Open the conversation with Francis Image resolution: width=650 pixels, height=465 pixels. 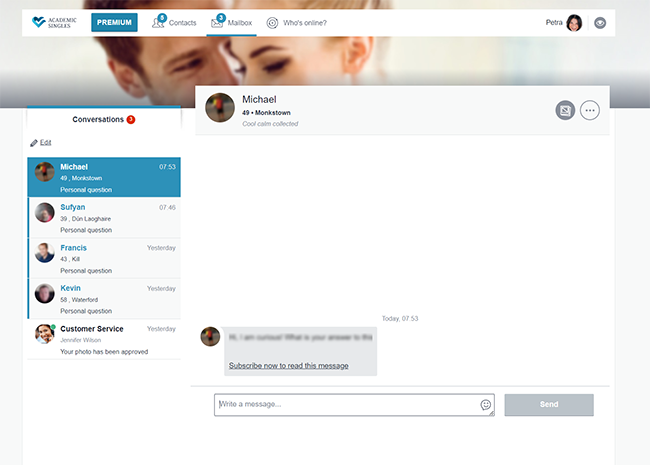point(104,258)
